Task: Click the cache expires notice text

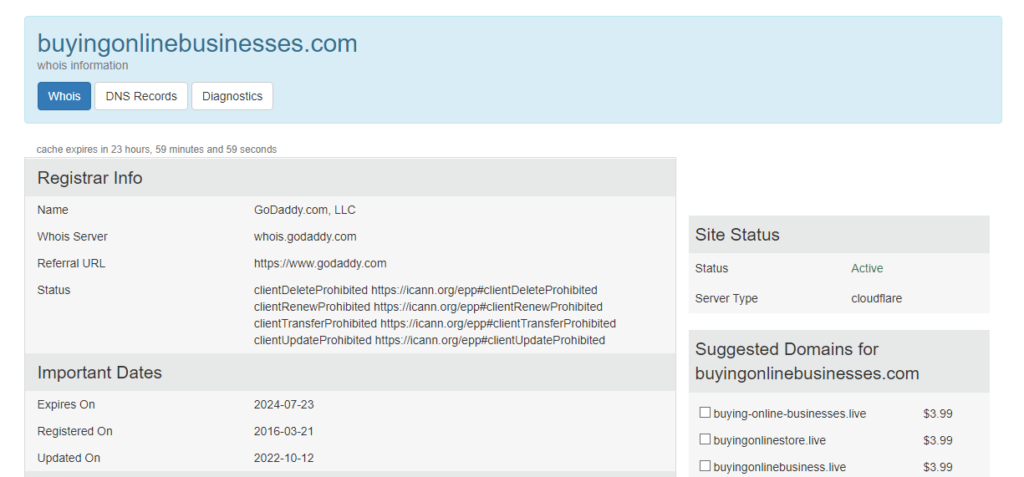Action: point(157,150)
